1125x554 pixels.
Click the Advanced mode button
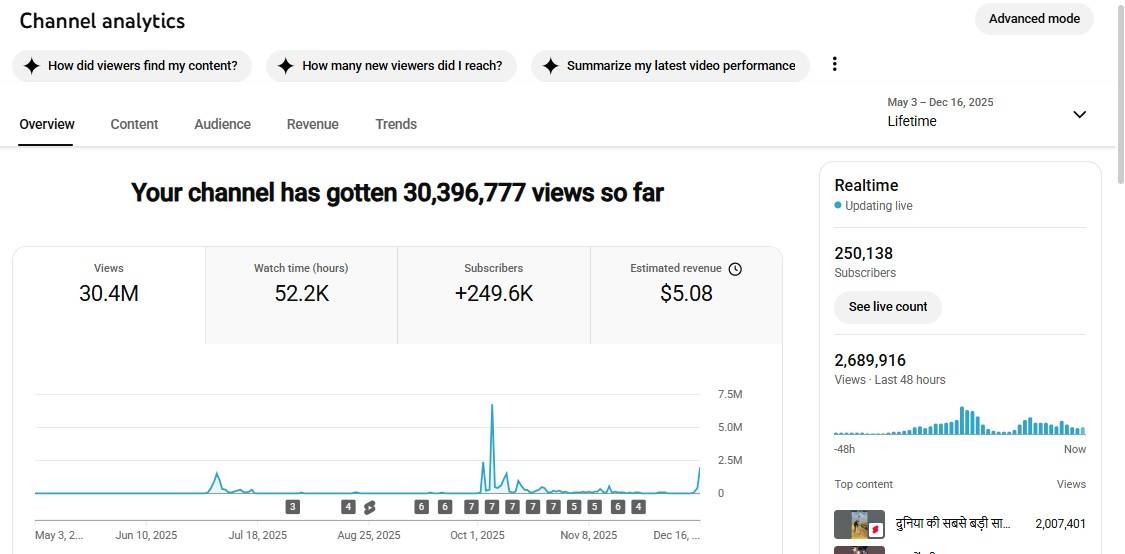click(x=1034, y=19)
